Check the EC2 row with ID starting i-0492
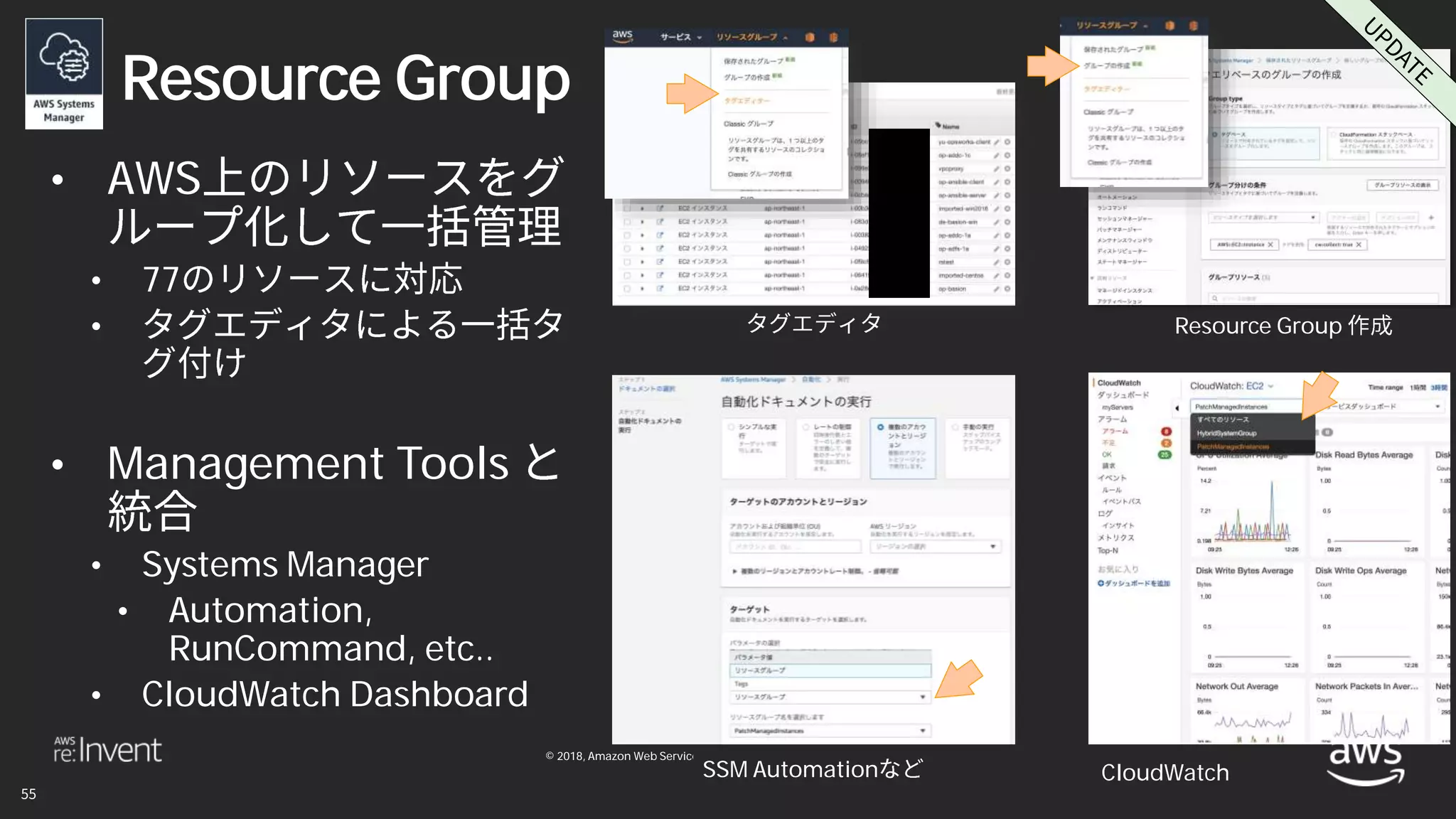1456x819 pixels. [627, 249]
